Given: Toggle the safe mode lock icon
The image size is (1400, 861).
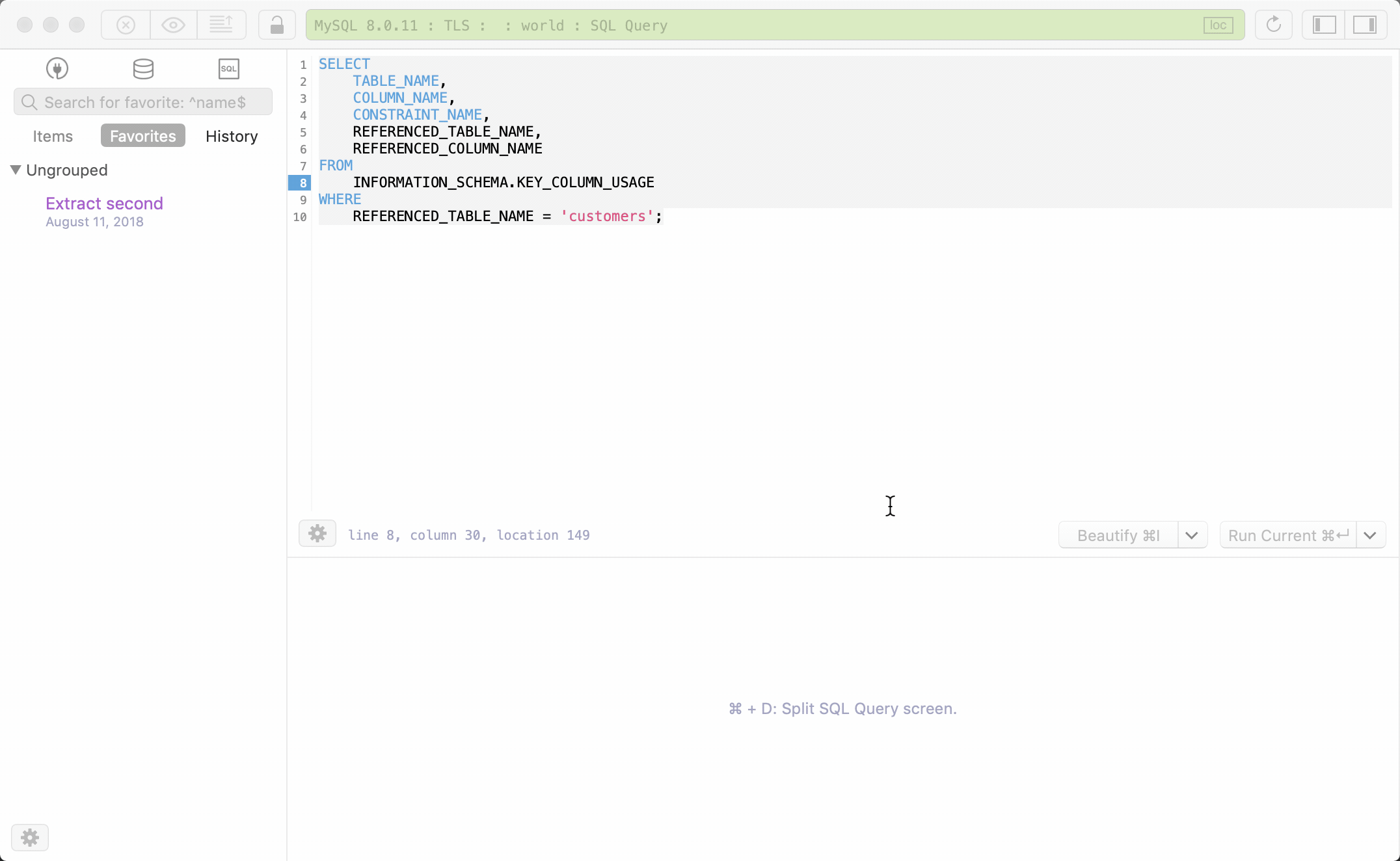Looking at the screenshot, I should (x=276, y=25).
